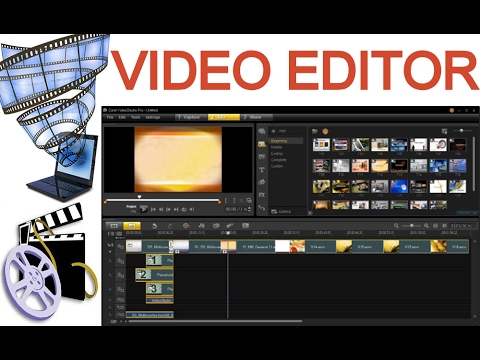Click the Options button below category list
The width and height of the screenshot is (480, 360).
[x=281, y=212]
